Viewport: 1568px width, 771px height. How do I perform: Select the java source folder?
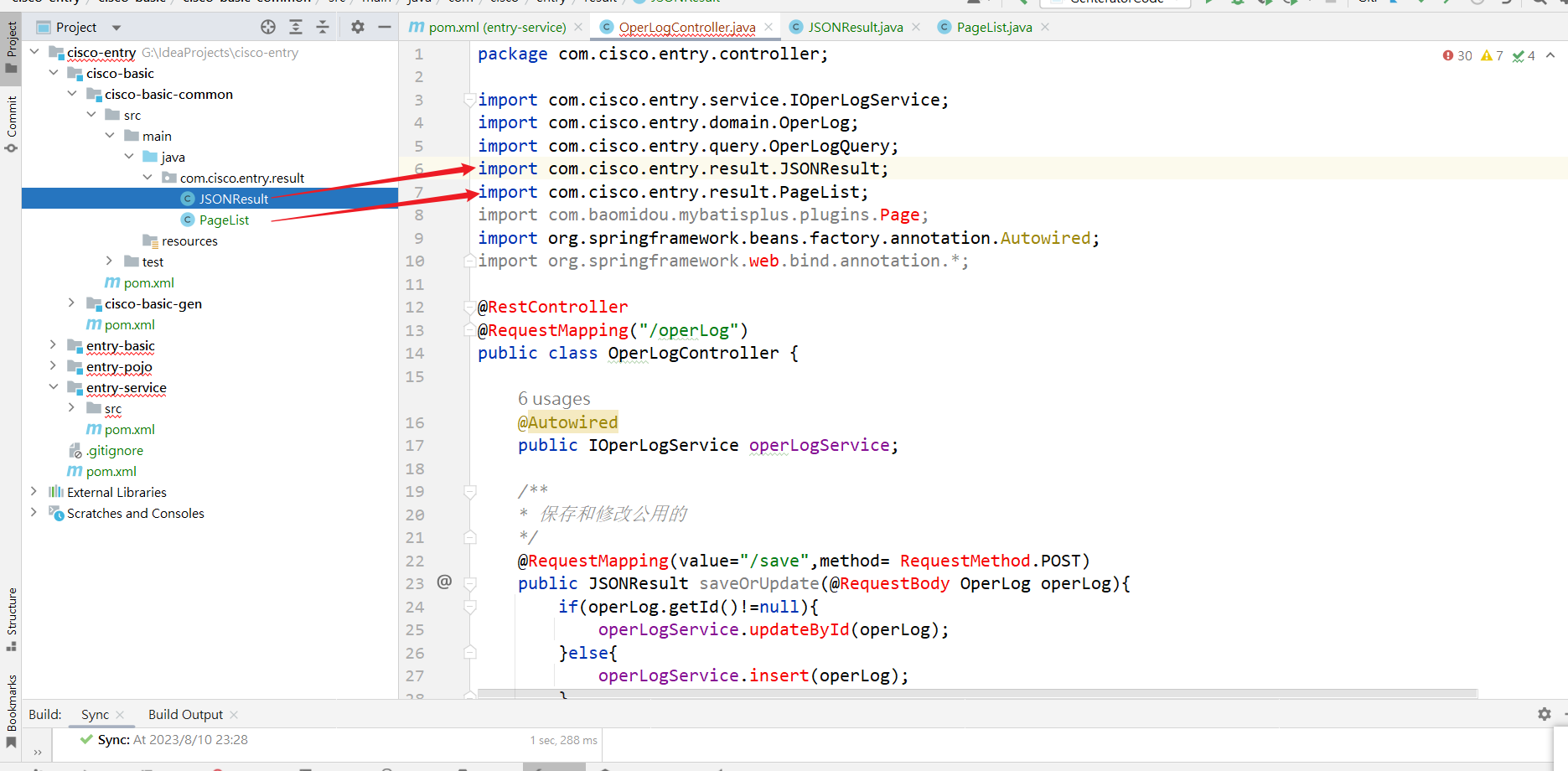click(173, 157)
